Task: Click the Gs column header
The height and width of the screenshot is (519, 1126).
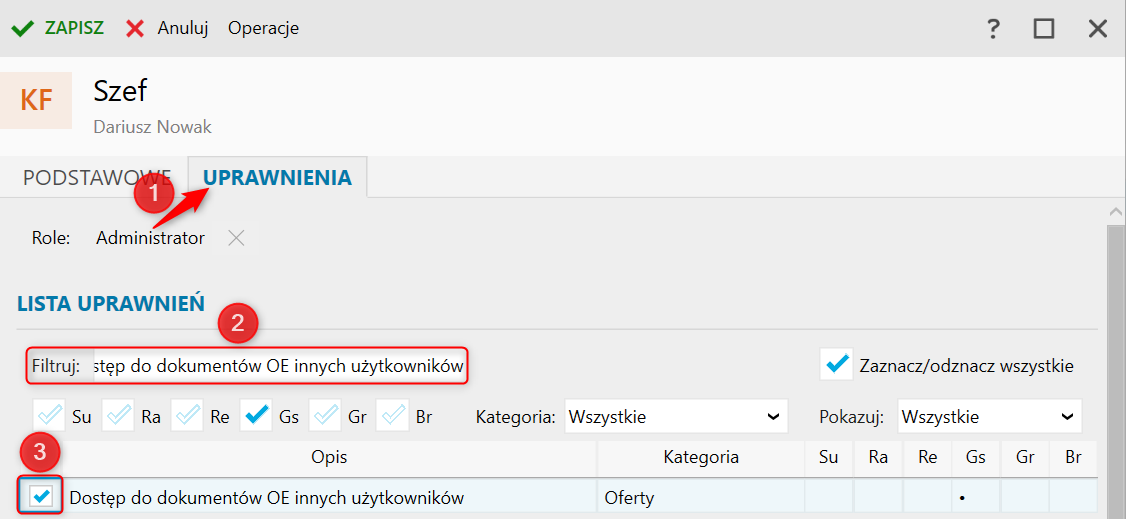Action: [x=976, y=457]
